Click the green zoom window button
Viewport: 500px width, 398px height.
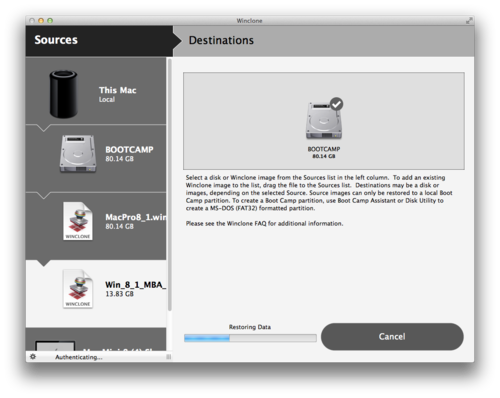(50, 21)
